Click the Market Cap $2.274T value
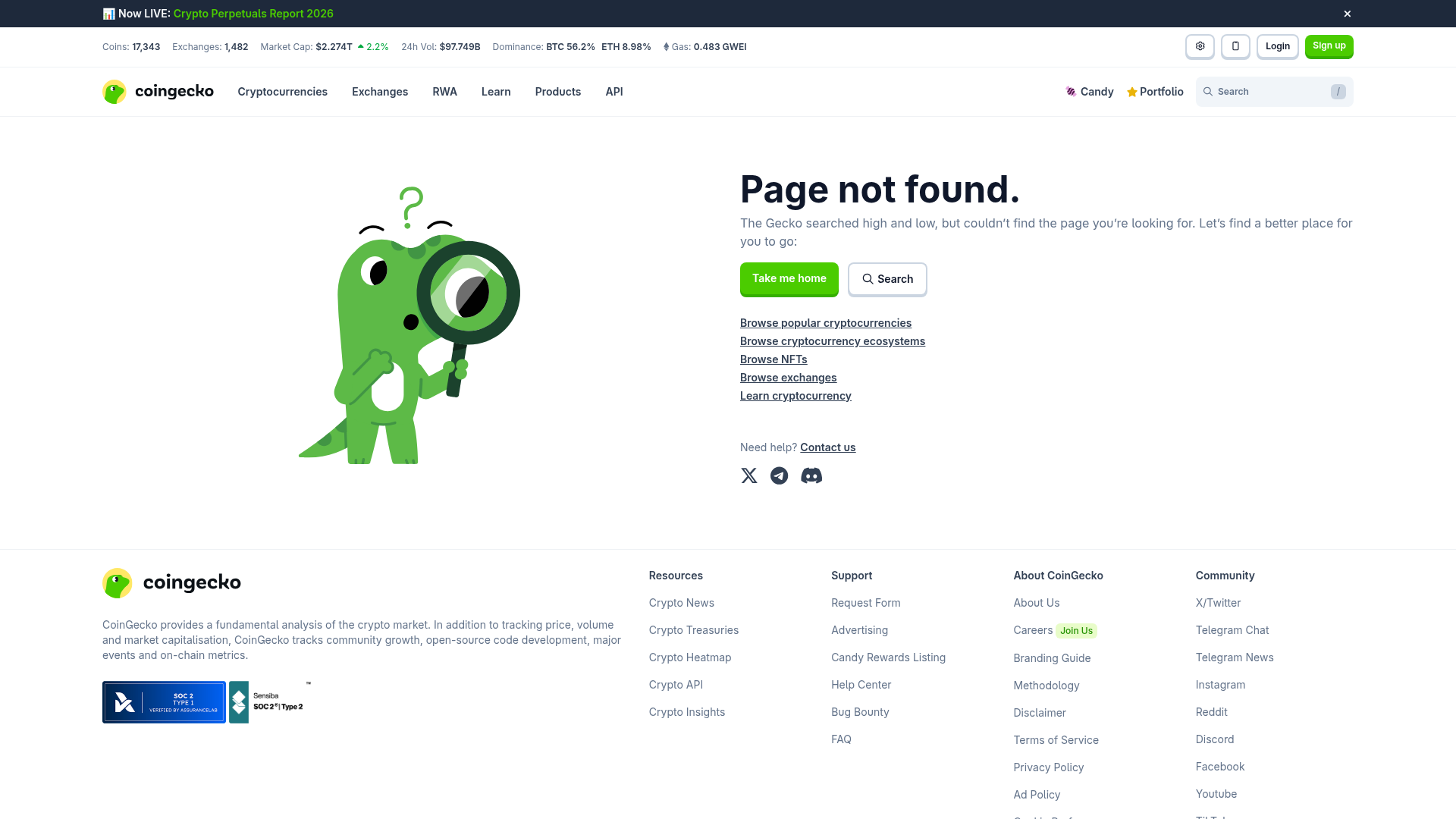Screen dimensions: 1456x819 pyautogui.click(x=334, y=47)
